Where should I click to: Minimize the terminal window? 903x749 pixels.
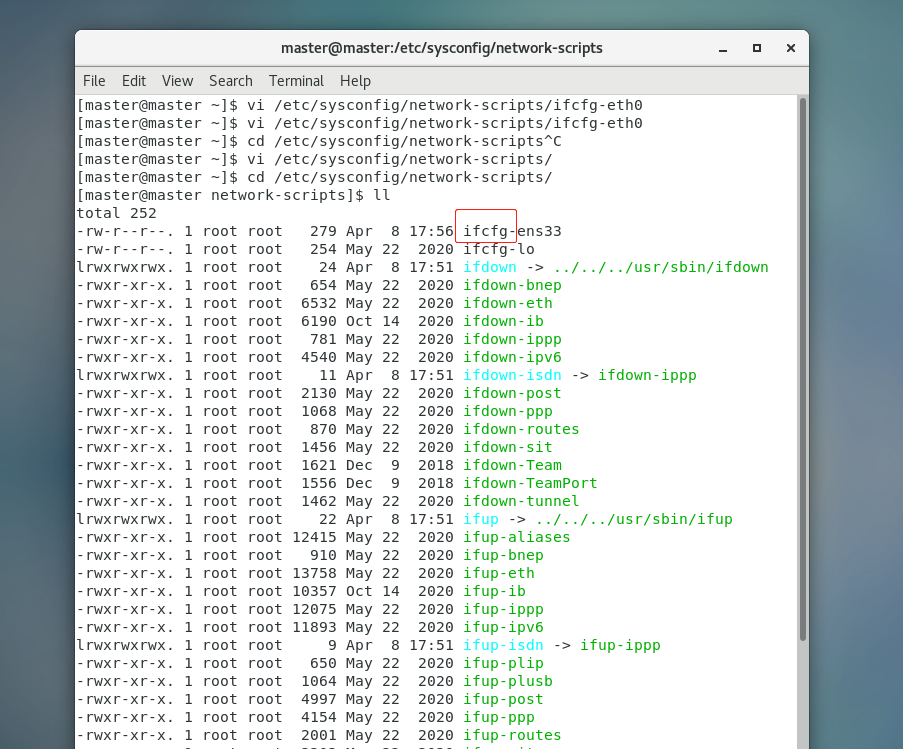[x=723, y=48]
